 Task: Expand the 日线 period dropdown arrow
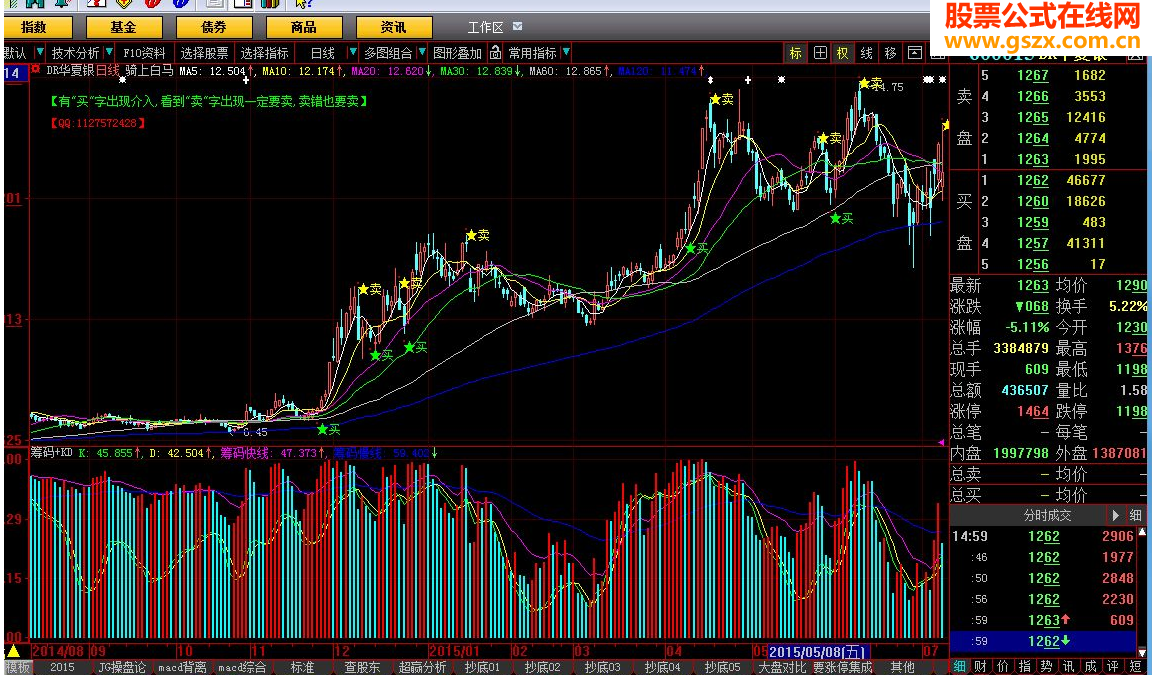tap(353, 52)
